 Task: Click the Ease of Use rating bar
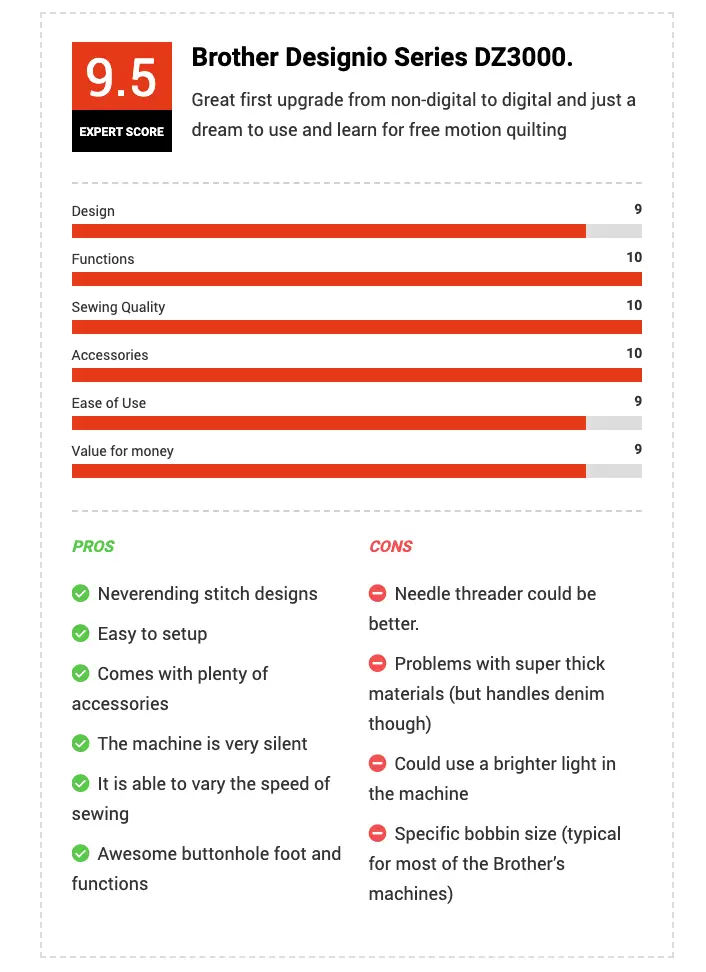click(x=356, y=423)
